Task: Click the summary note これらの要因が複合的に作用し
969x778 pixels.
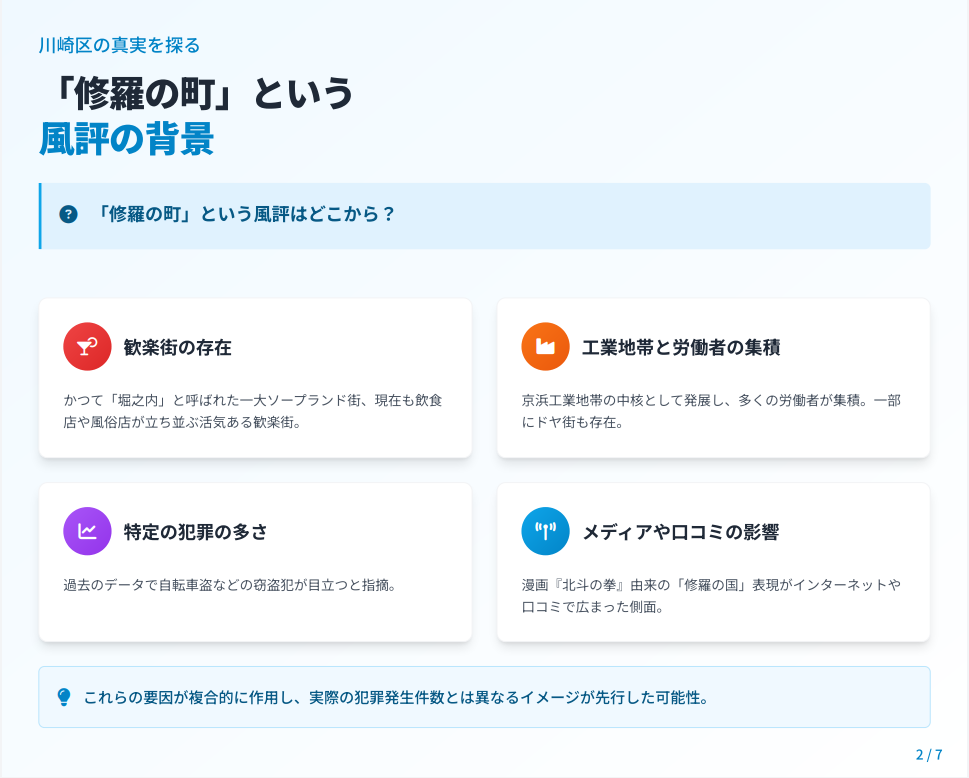Action: [x=396, y=698]
